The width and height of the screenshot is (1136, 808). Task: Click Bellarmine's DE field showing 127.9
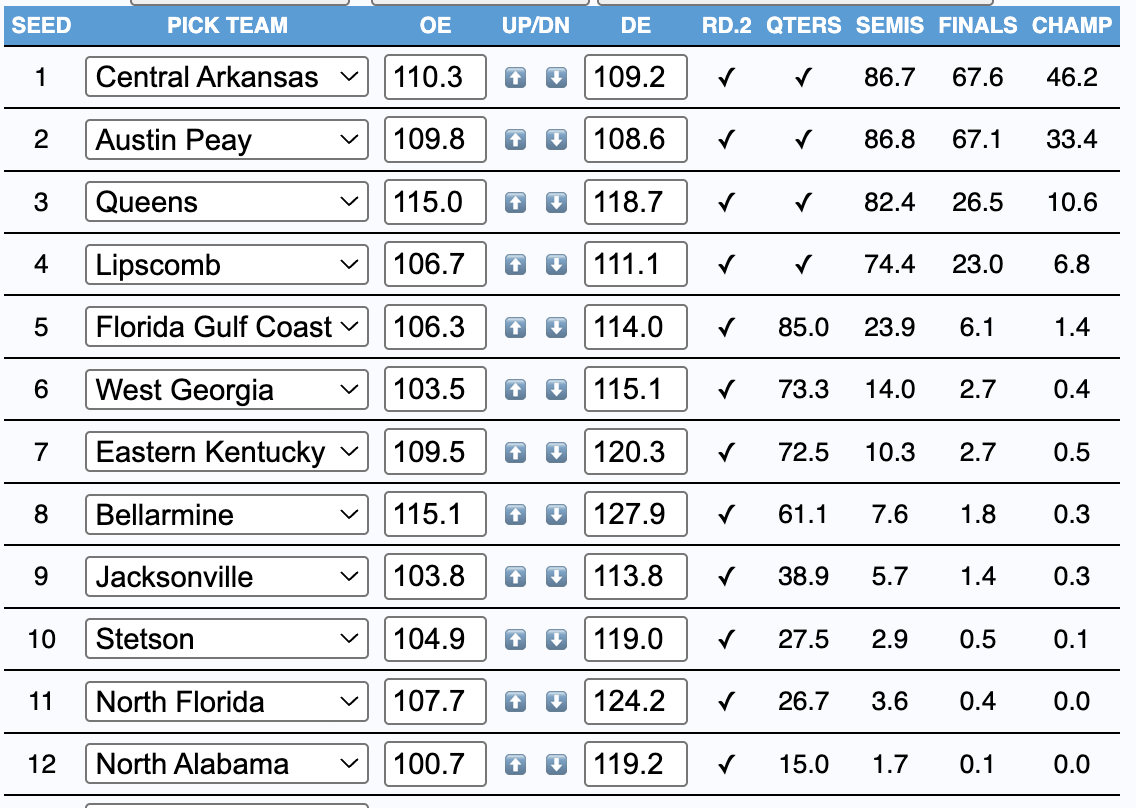[635, 515]
